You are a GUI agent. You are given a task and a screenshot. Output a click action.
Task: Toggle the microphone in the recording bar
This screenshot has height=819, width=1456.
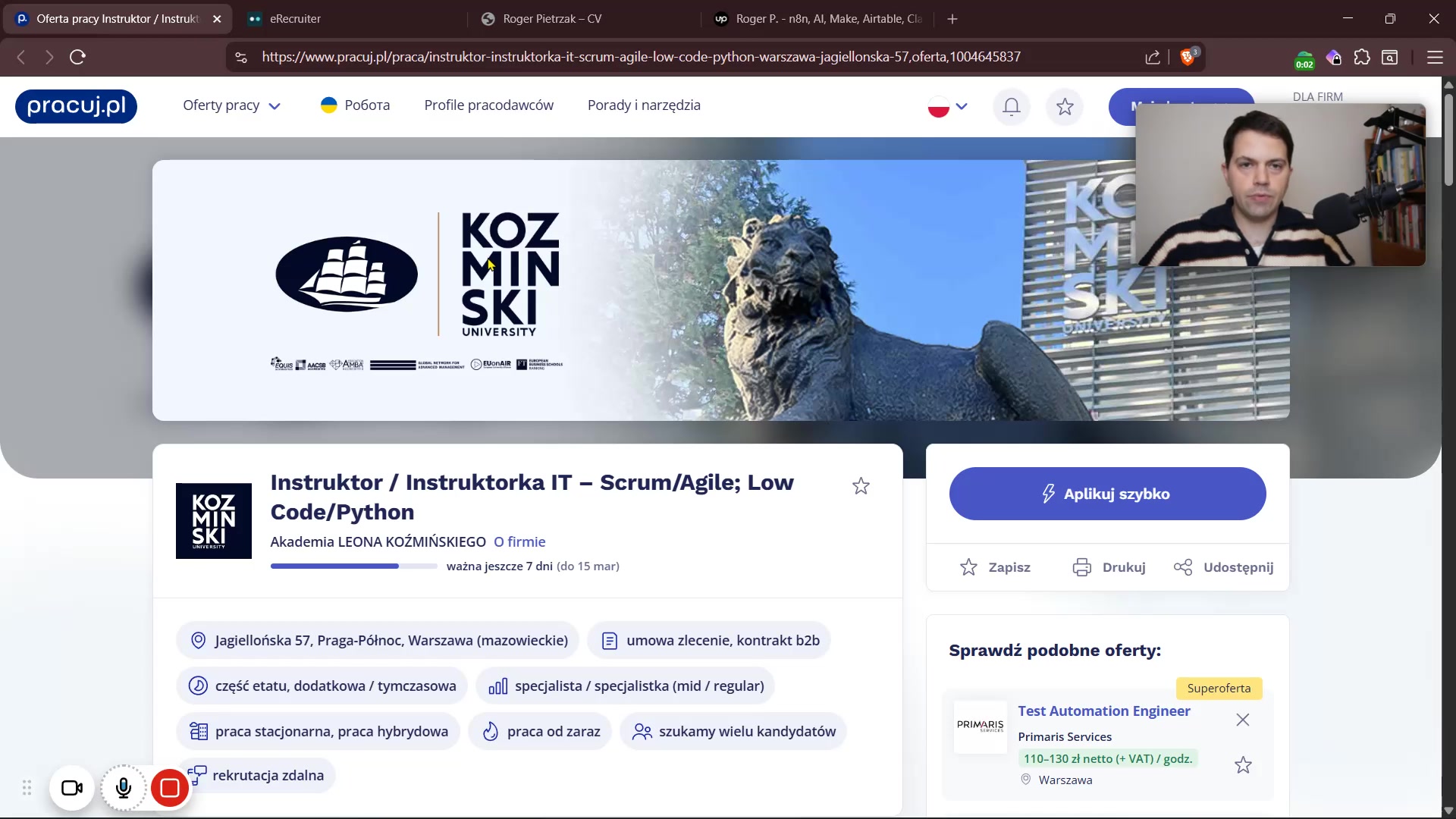pyautogui.click(x=124, y=789)
